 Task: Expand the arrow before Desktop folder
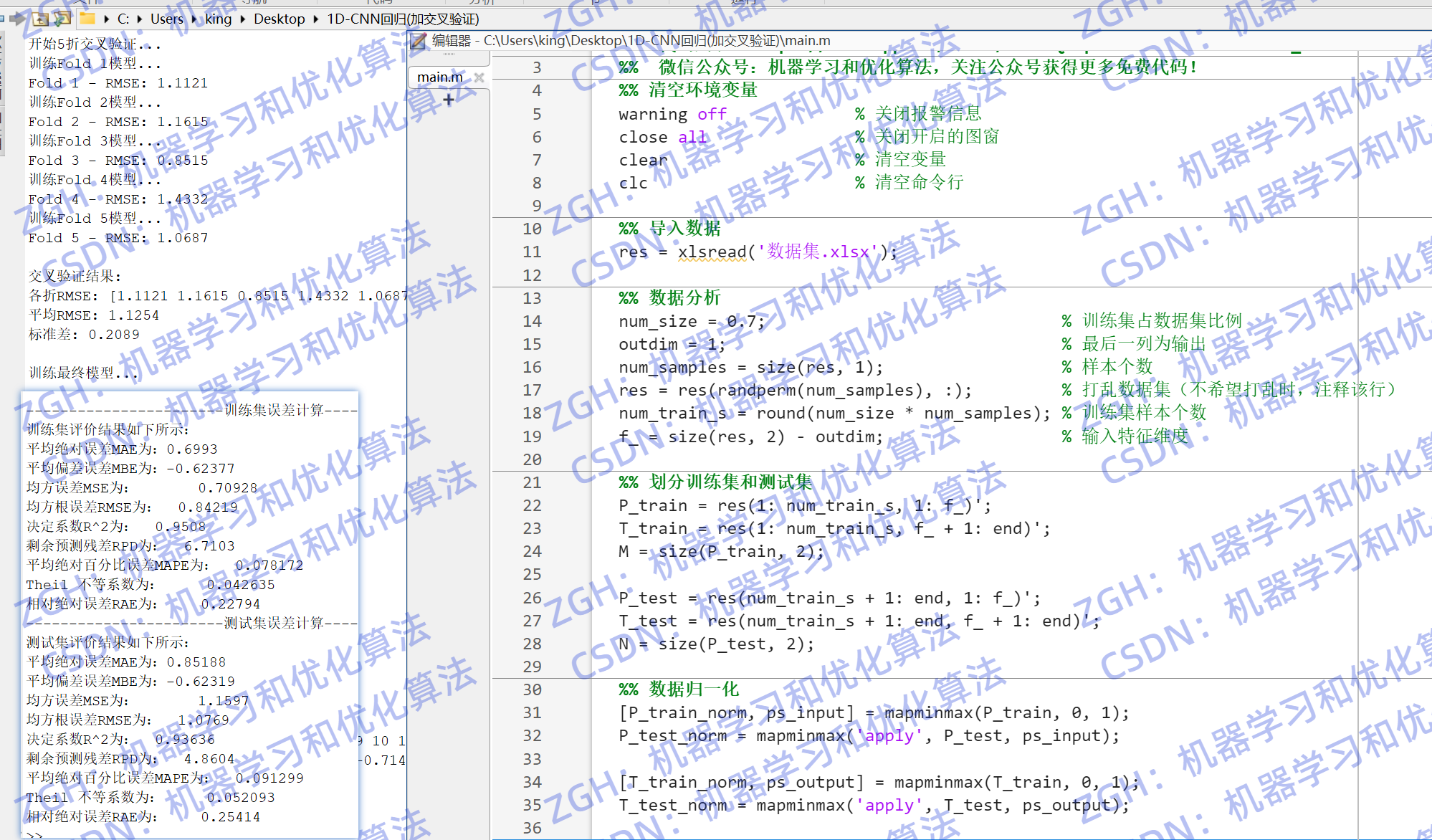click(243, 19)
